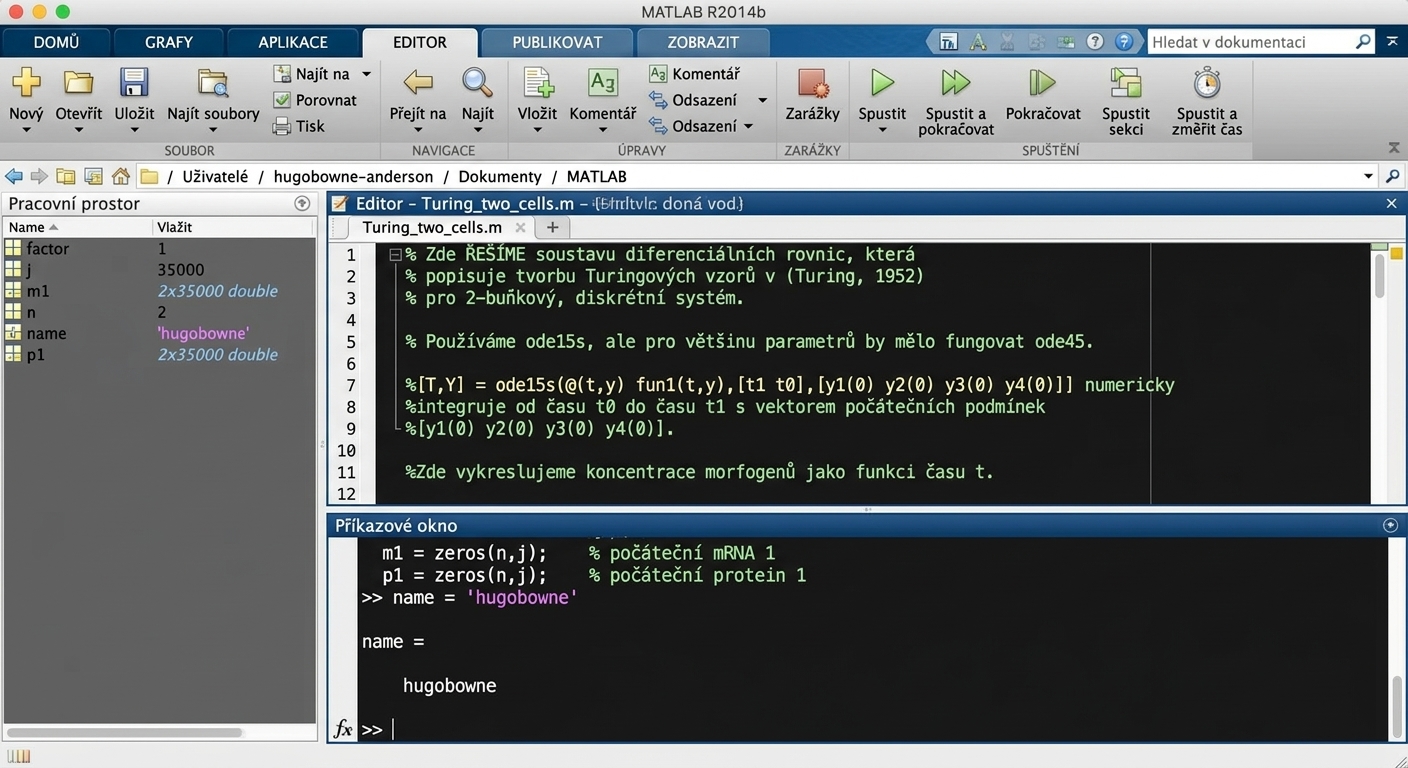The image size is (1408, 768).
Task: Click the grey question mark help icon
Action: pyautogui.click(x=1095, y=42)
